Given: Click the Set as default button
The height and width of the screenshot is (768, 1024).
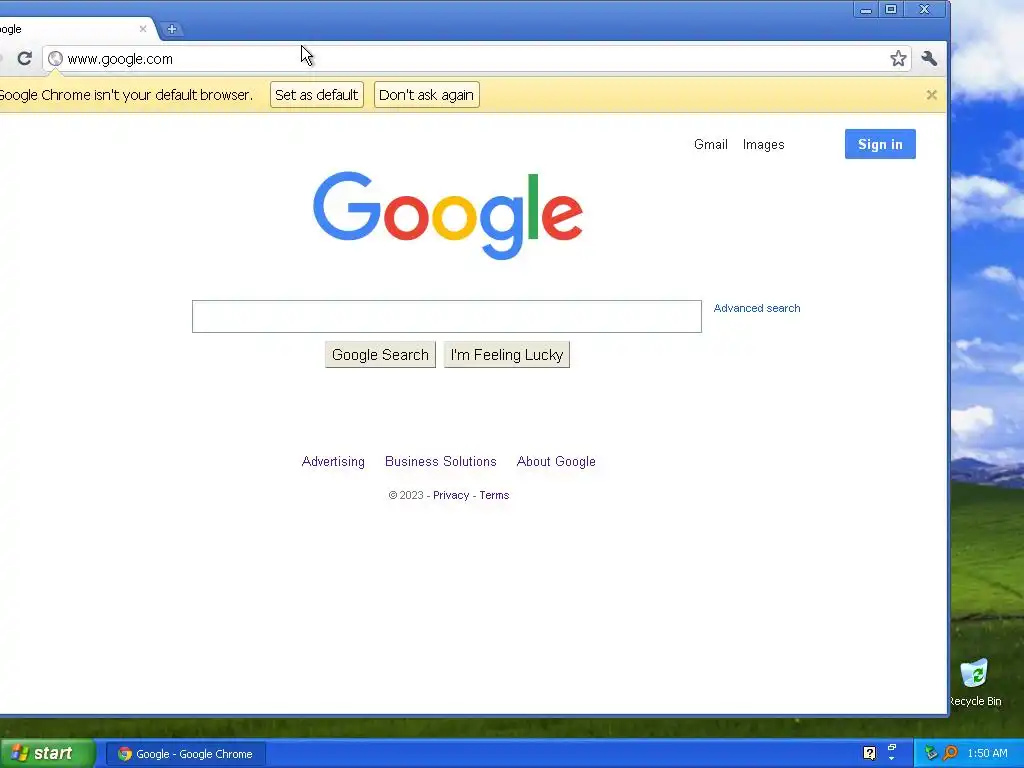Looking at the screenshot, I should pos(317,95).
